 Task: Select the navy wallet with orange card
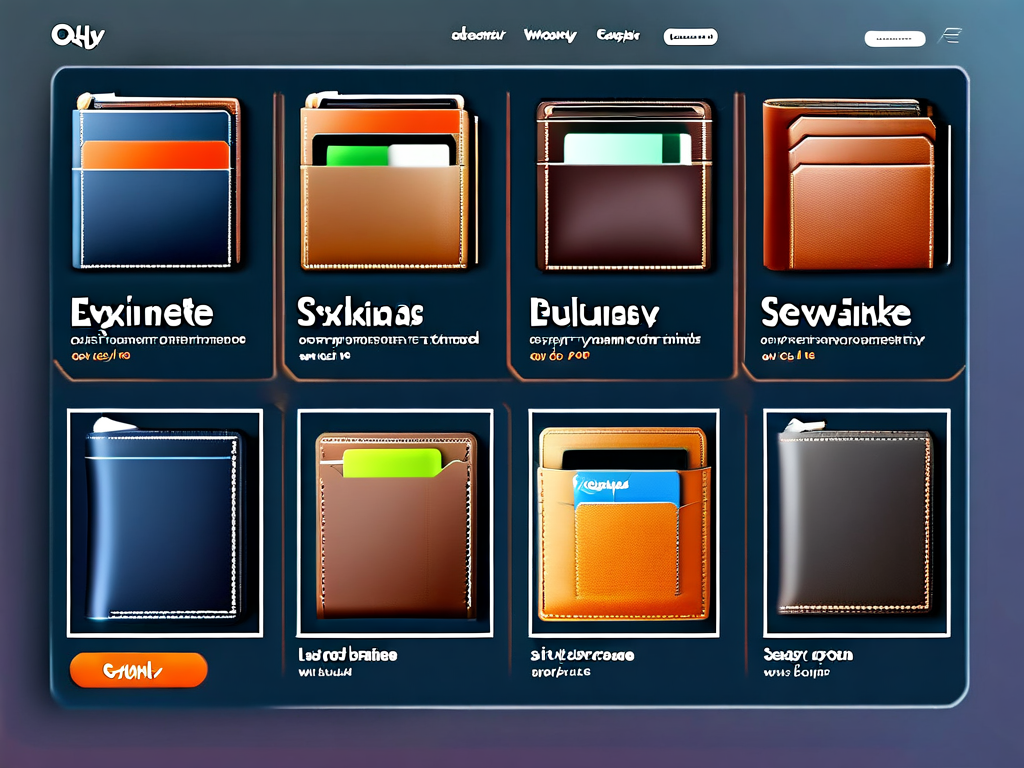(x=158, y=183)
